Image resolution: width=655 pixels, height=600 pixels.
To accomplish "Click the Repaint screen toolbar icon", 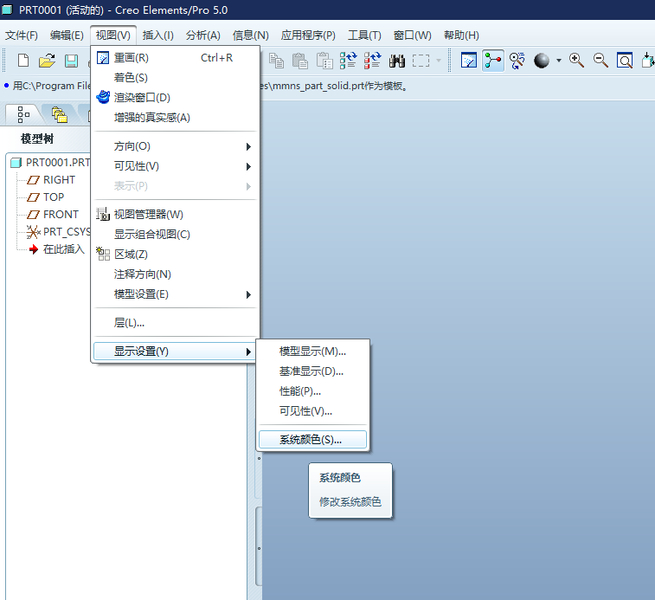I will (x=469, y=61).
